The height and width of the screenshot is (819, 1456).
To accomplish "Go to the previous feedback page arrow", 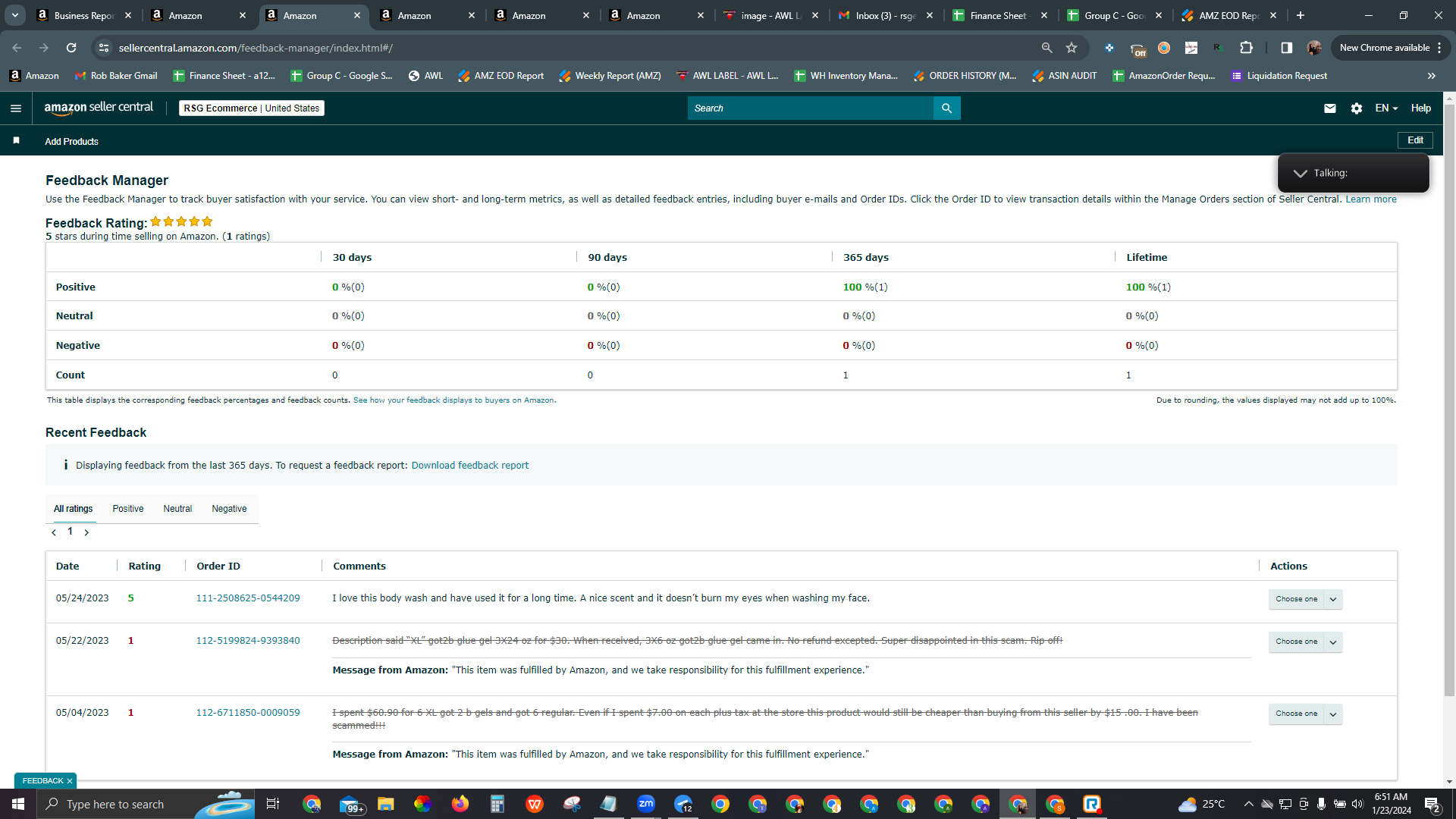I will click(54, 532).
